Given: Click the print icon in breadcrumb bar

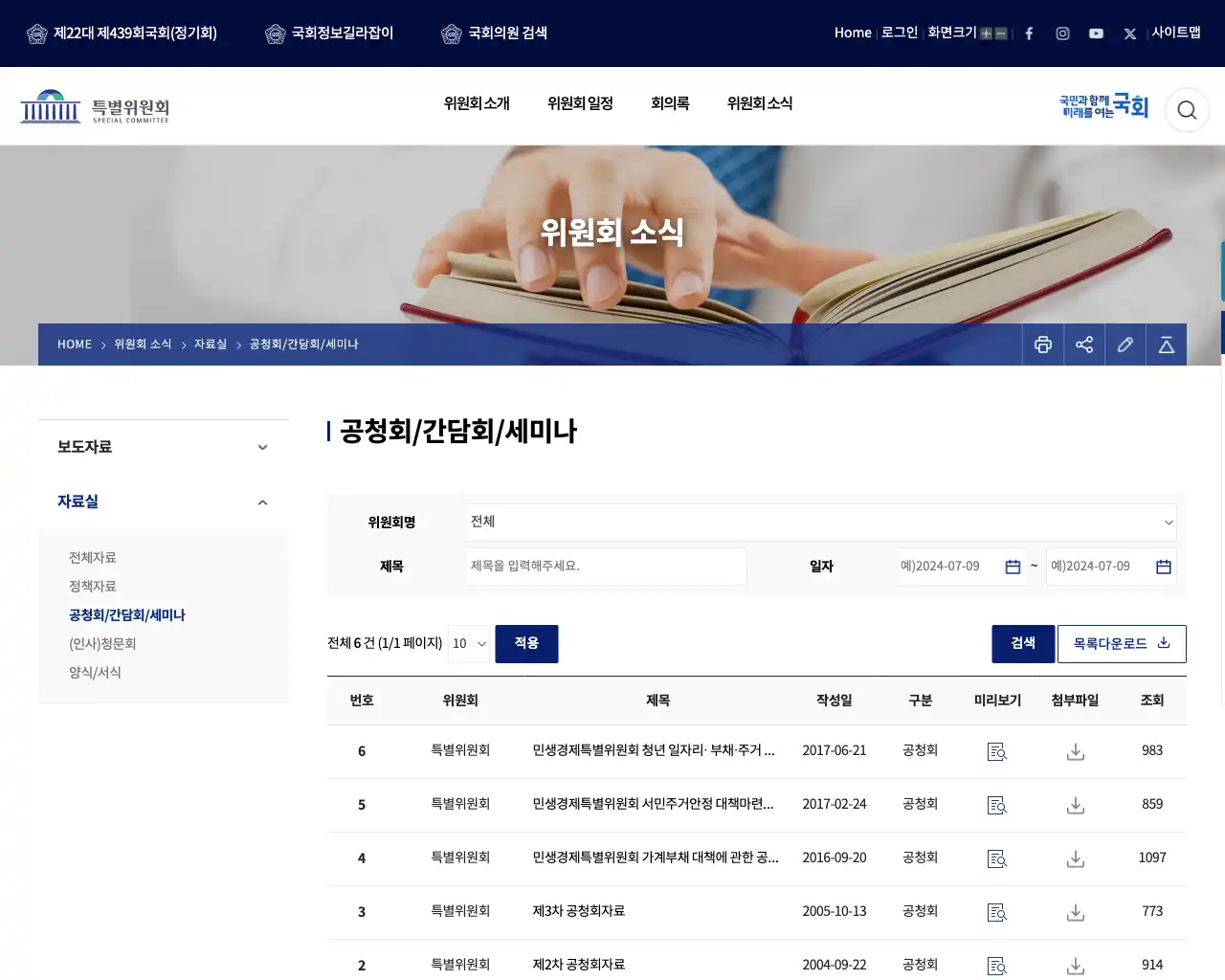Looking at the screenshot, I should point(1043,345).
